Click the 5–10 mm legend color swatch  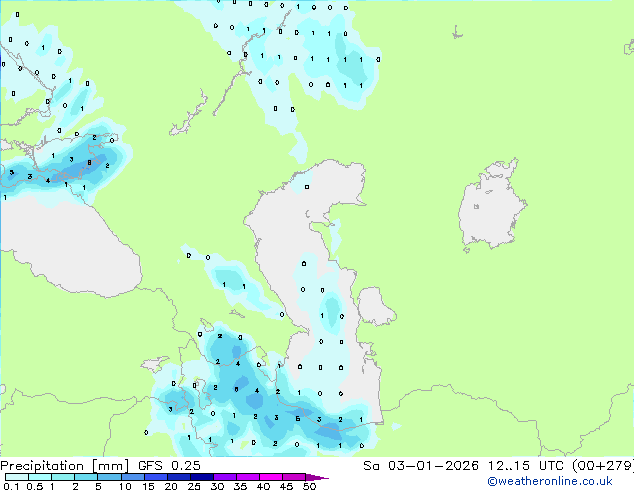point(109,477)
